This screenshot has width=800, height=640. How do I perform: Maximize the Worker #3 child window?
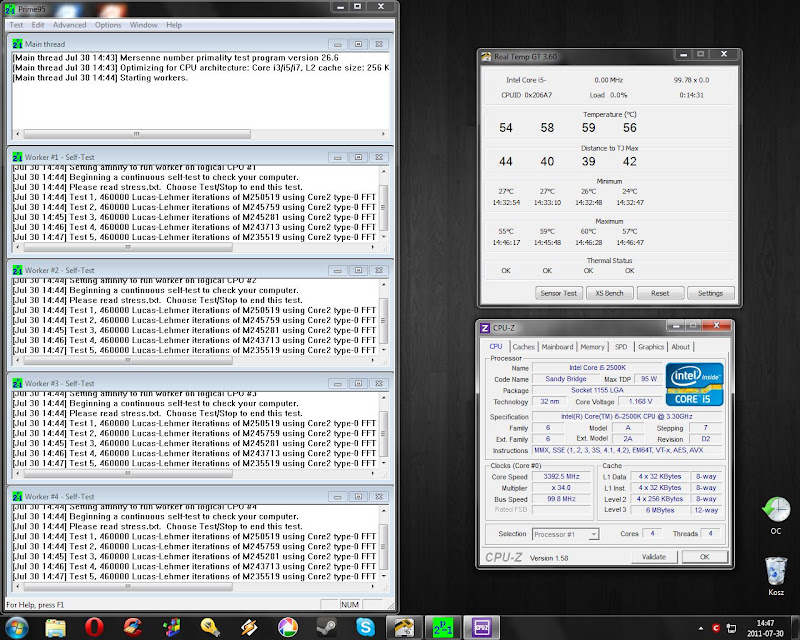[358, 383]
